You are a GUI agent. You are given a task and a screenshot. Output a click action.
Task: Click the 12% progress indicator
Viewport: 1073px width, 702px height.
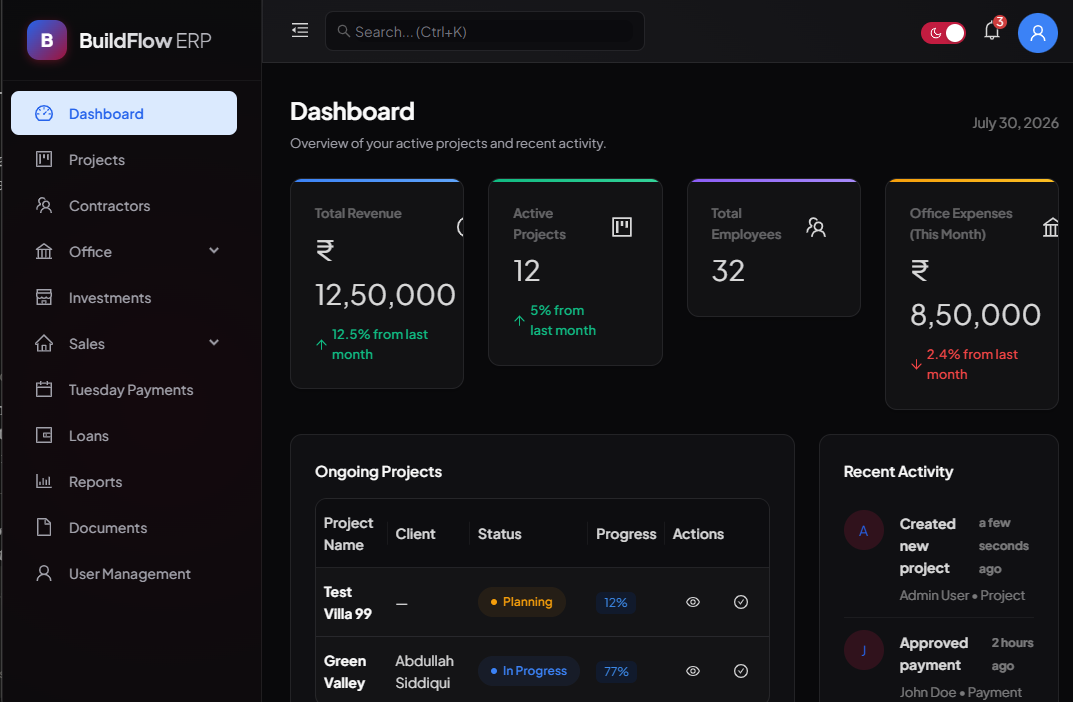coord(615,603)
